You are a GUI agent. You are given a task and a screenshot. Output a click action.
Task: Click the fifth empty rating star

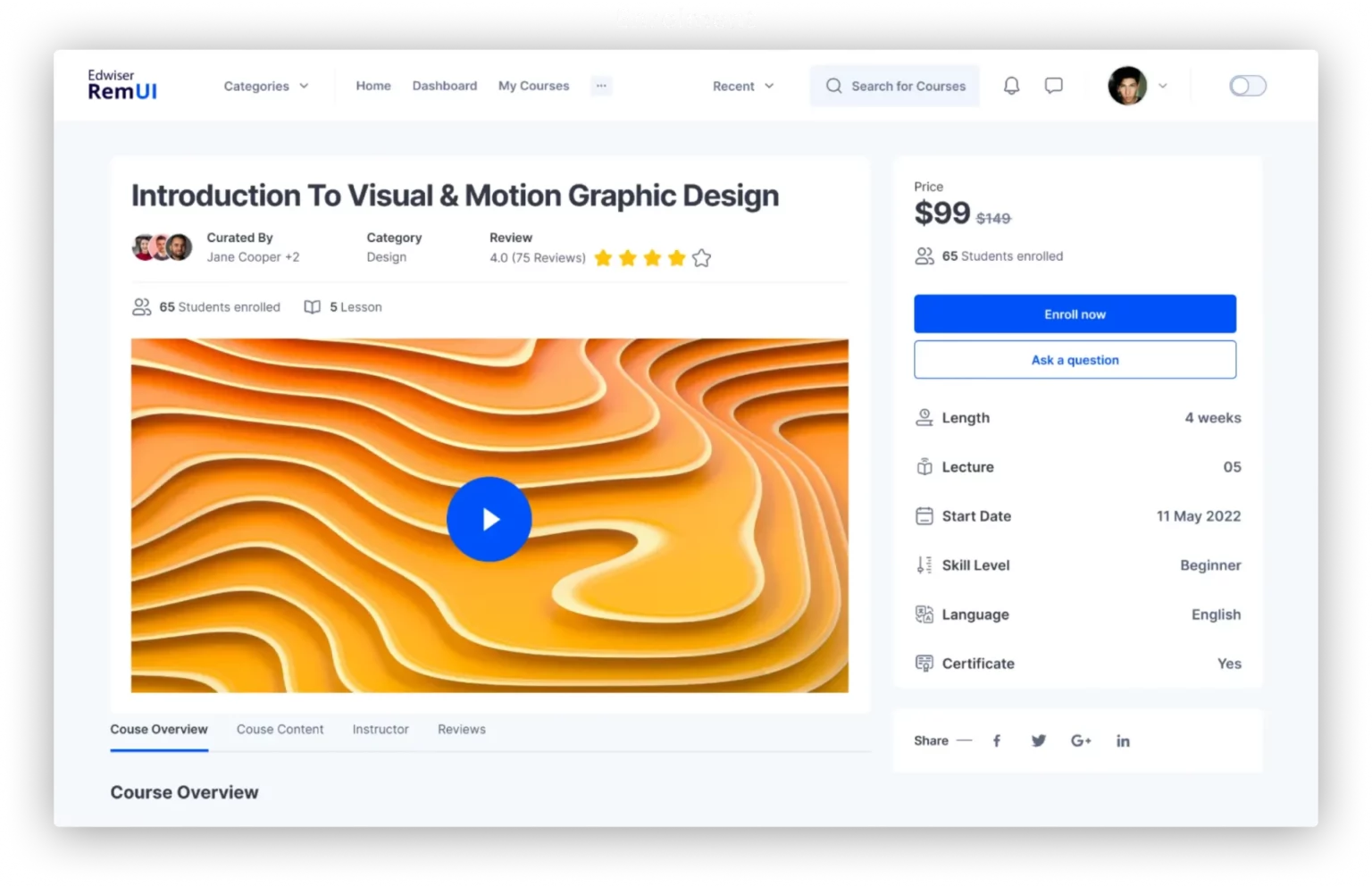[702, 258]
